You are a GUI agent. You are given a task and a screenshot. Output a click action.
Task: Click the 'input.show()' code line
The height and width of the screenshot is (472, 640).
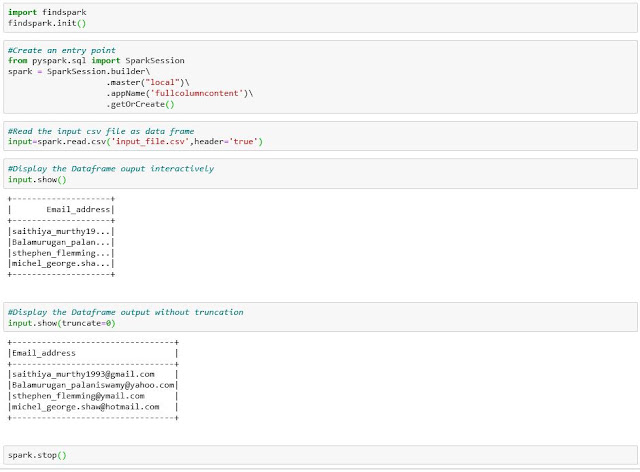point(37,180)
